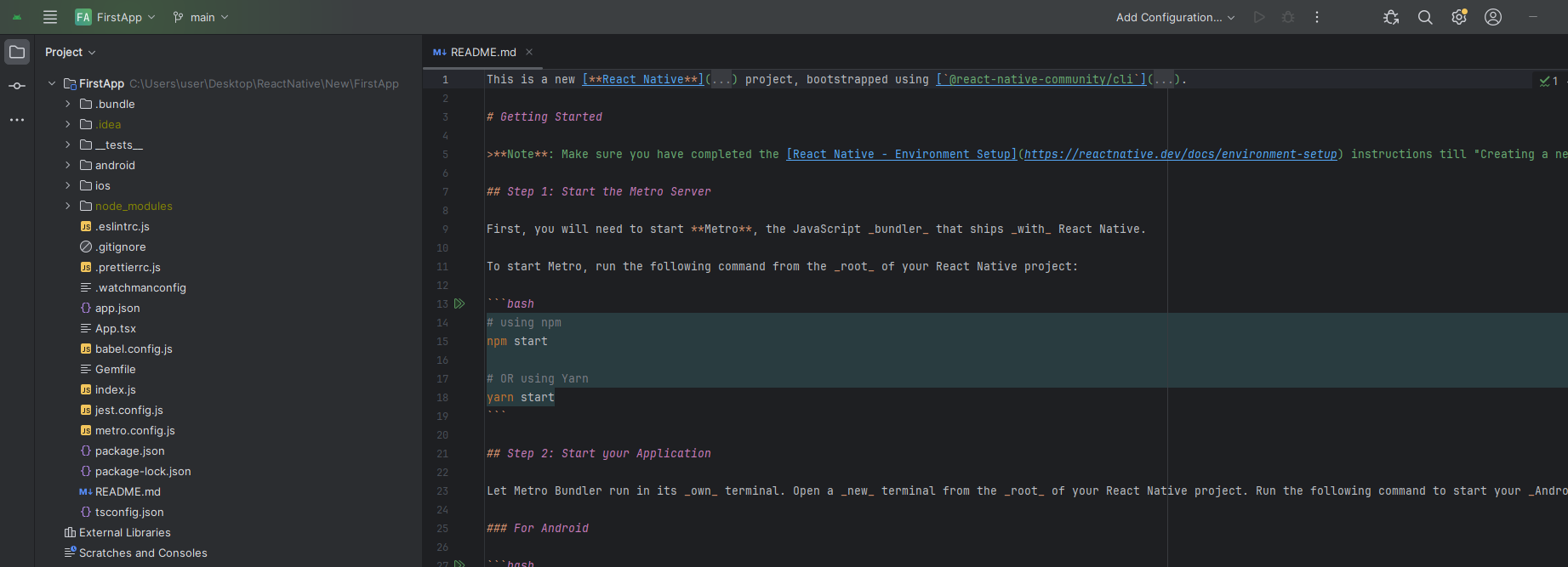This screenshot has width=1568, height=567.
Task: Click the '# Getting Started' heading
Action: click(x=545, y=116)
